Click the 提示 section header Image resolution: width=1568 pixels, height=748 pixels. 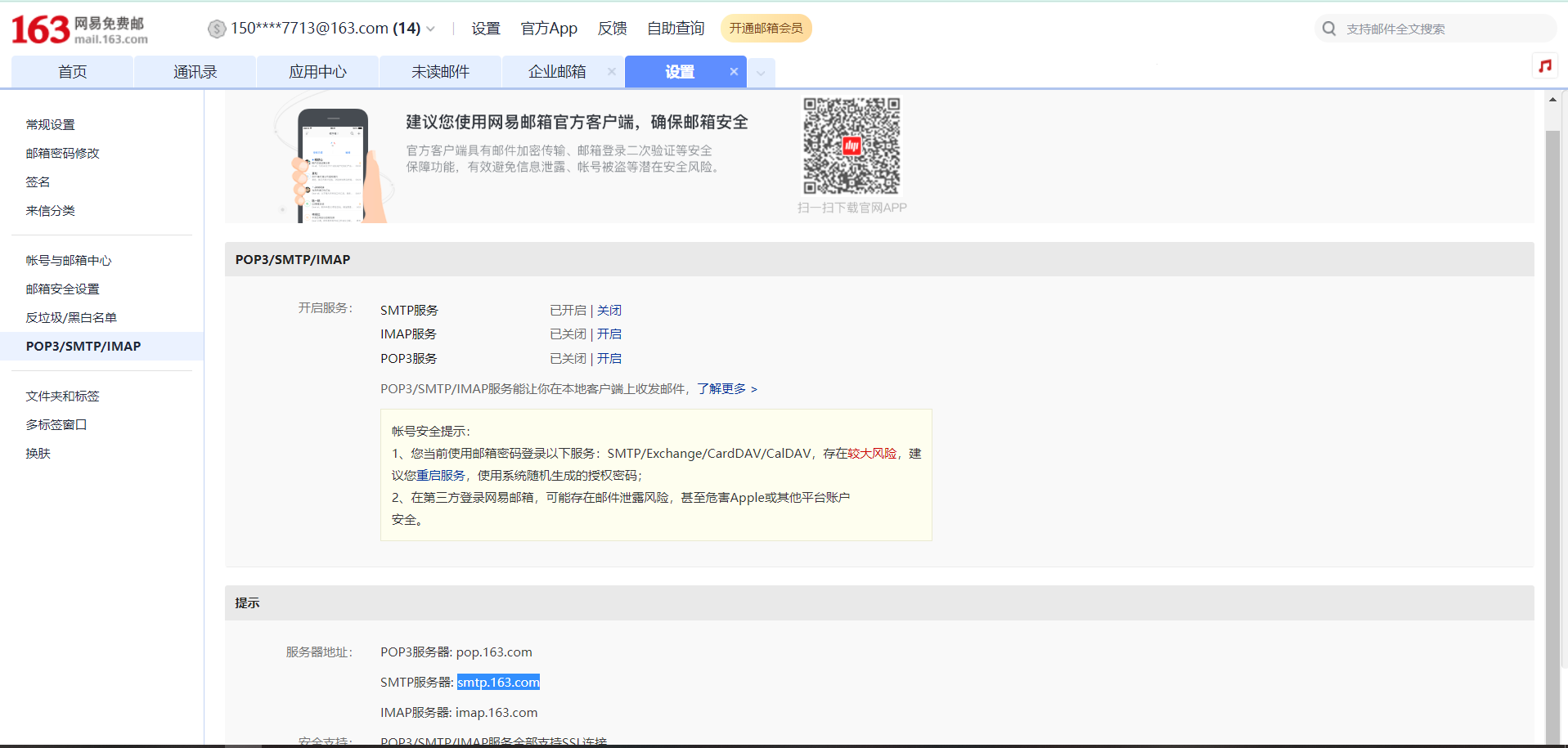point(879,602)
